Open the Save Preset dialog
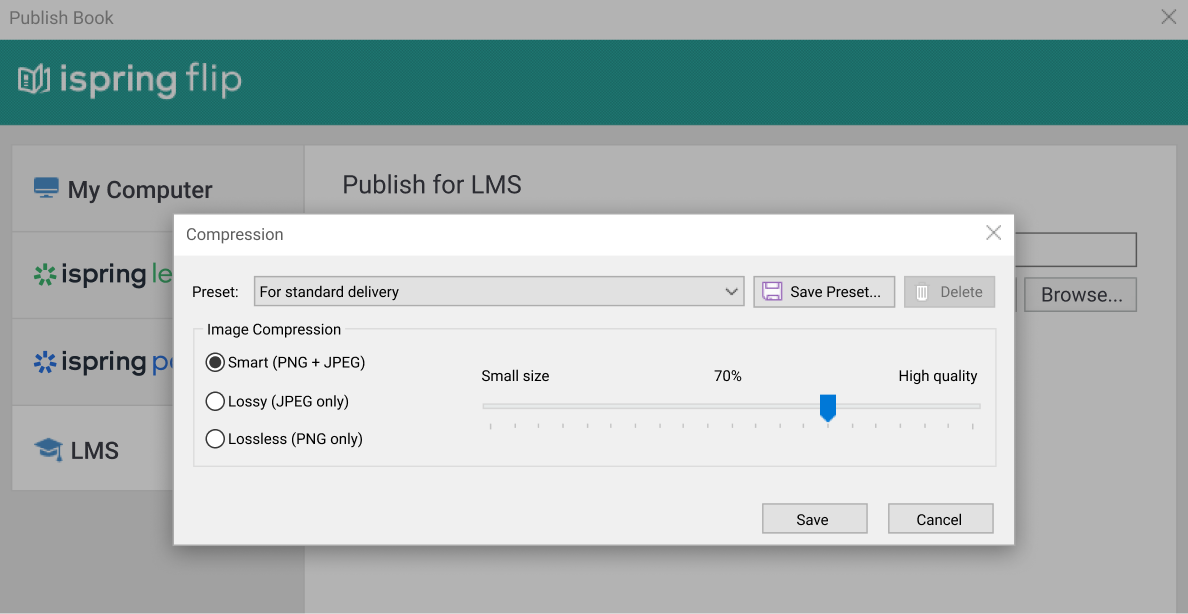This screenshot has height=614, width=1188. 824,291
